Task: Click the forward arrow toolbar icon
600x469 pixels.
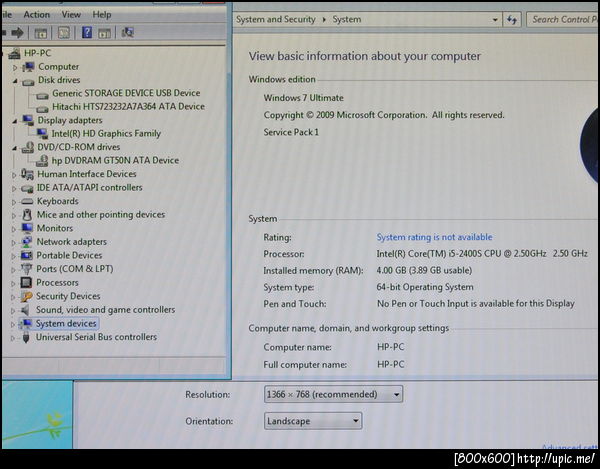Action: click(x=17, y=33)
